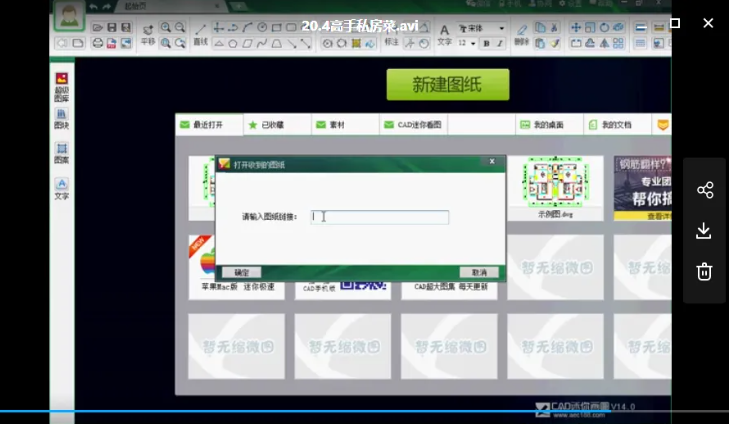Click the zoom out magnifier icon
This screenshot has height=424, width=735.
point(180,28)
